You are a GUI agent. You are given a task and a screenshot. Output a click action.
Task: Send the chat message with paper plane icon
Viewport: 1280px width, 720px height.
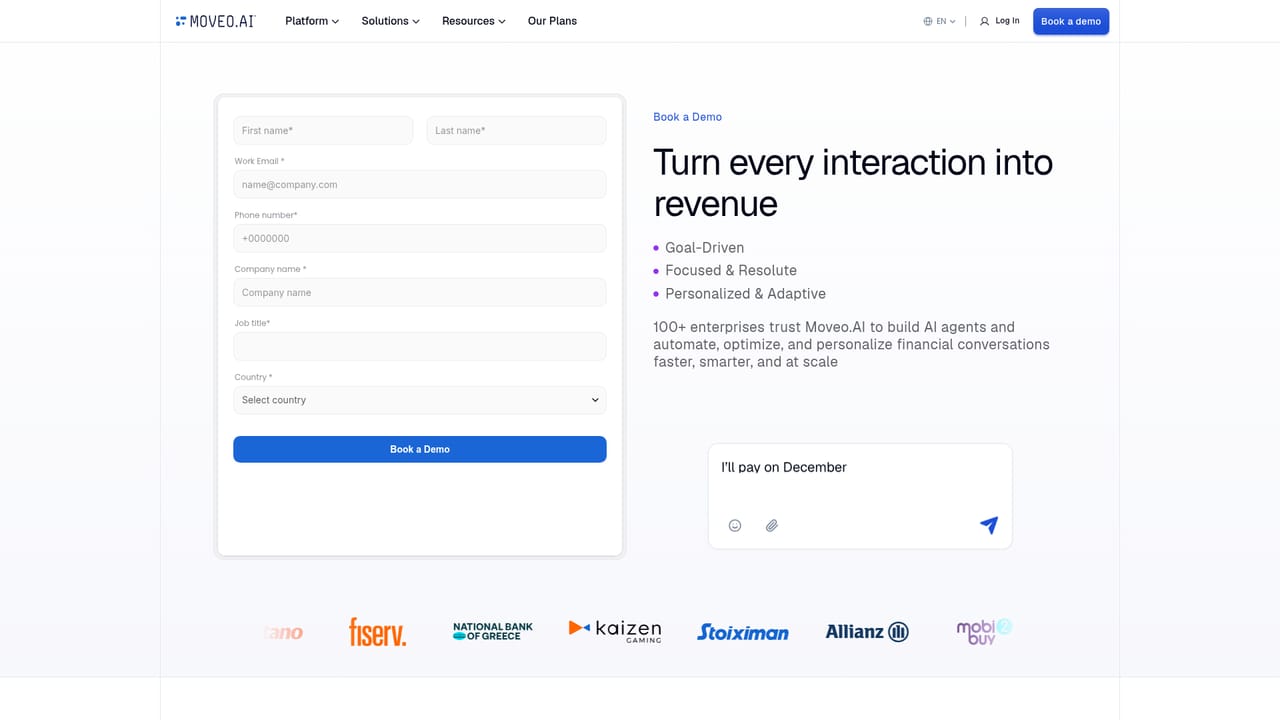click(x=989, y=525)
